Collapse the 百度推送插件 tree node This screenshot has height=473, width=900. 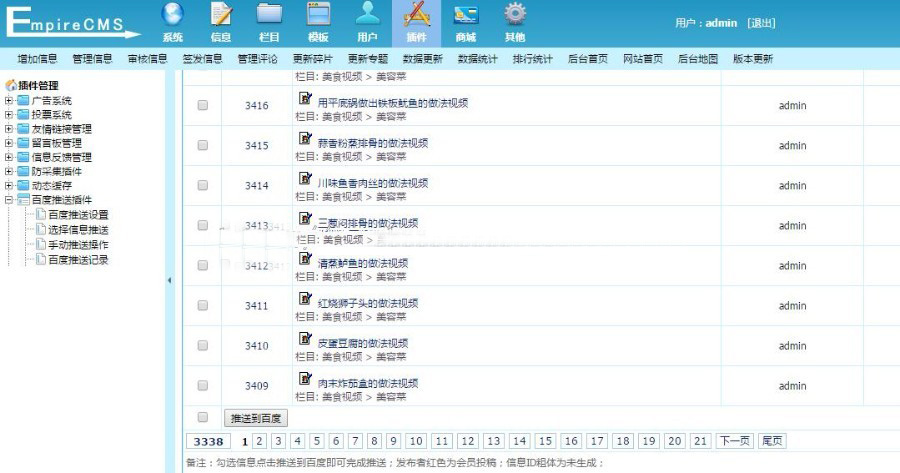(x=9, y=200)
